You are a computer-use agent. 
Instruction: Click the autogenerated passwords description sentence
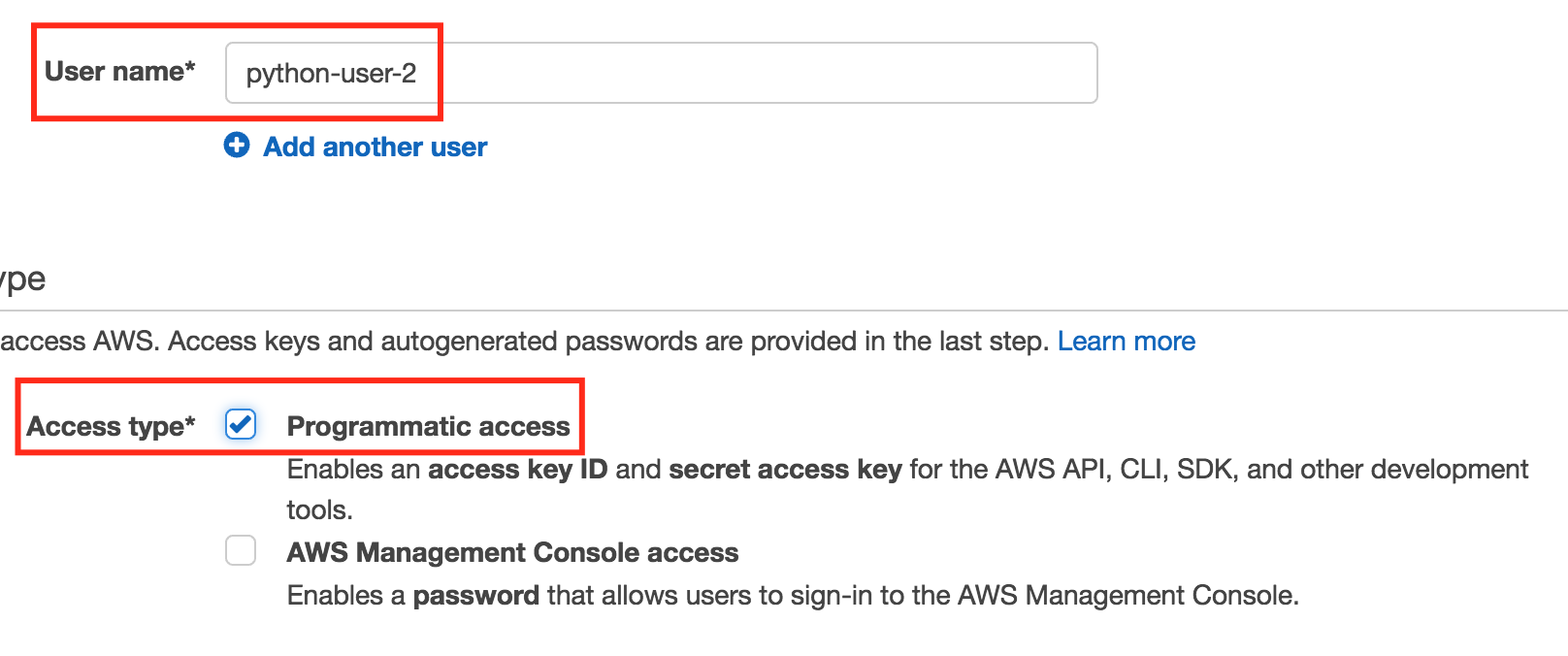coord(524,342)
